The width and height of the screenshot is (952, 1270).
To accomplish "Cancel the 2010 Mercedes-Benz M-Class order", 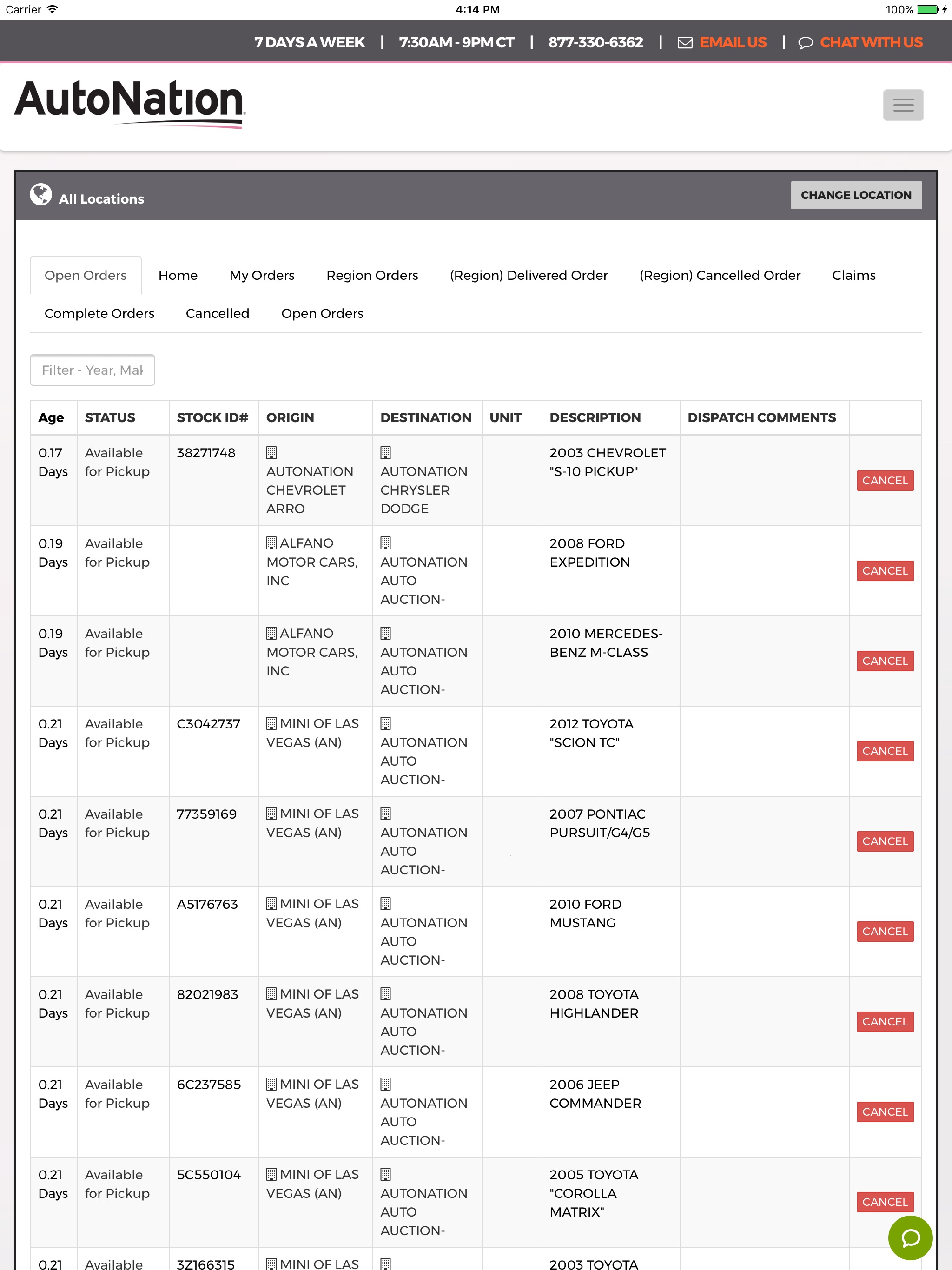I will (885, 661).
